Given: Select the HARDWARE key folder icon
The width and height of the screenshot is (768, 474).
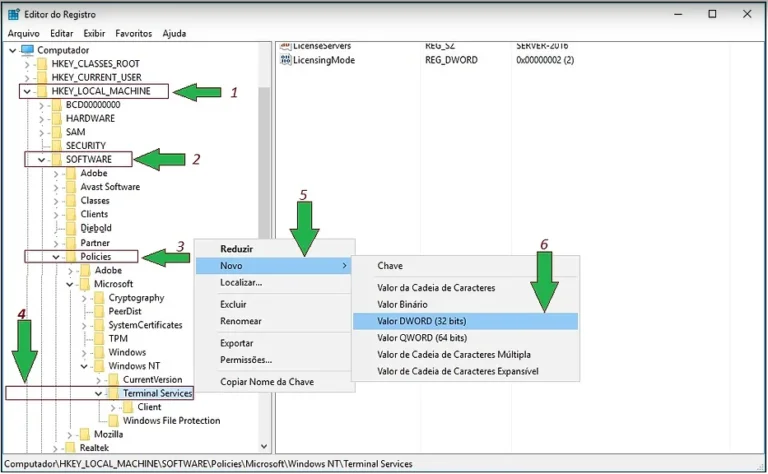Looking at the screenshot, I should pos(56,118).
